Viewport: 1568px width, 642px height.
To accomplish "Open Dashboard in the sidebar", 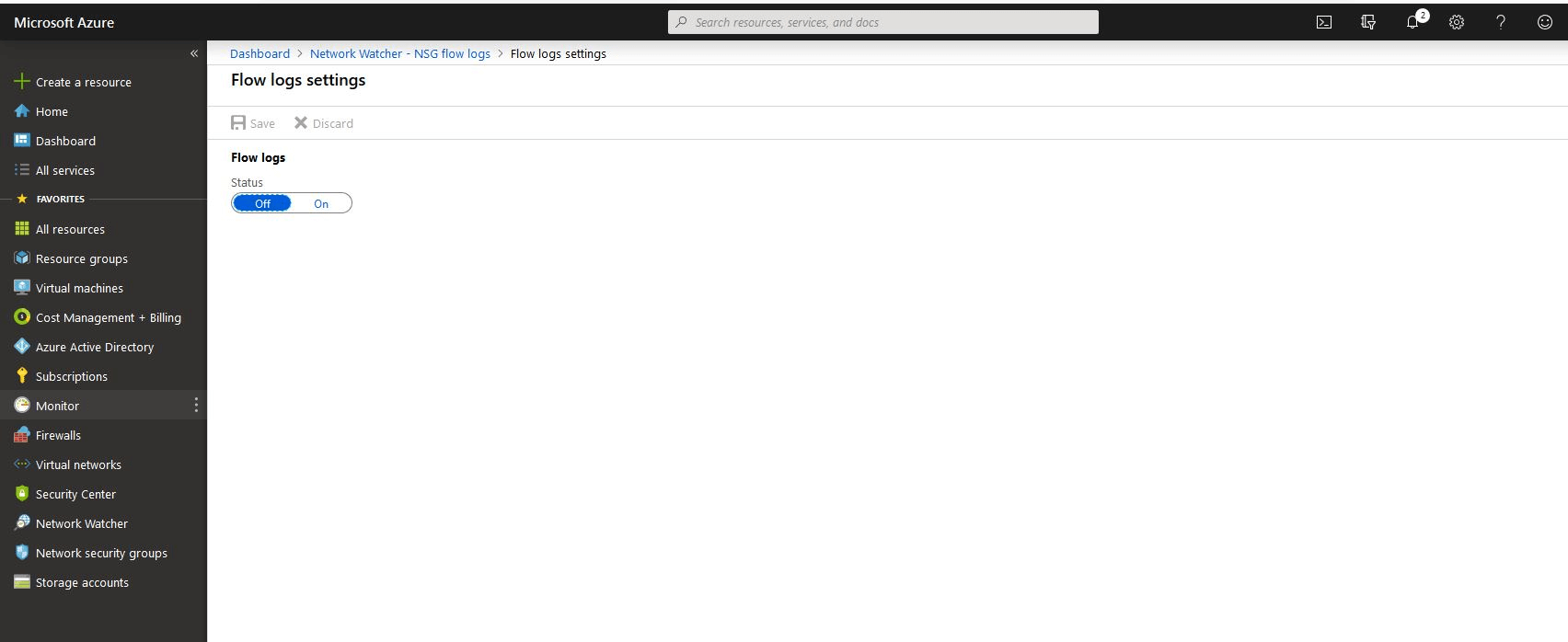I will coord(65,141).
